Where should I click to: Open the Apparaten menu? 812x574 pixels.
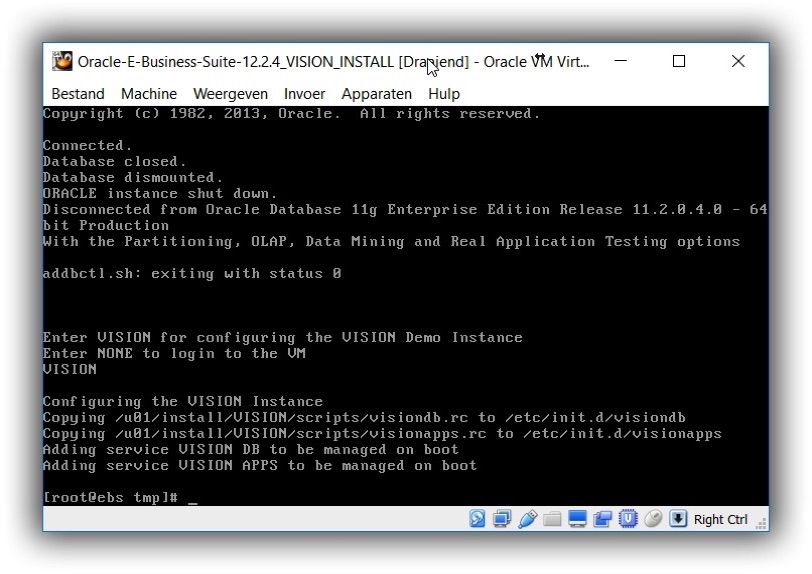point(376,94)
